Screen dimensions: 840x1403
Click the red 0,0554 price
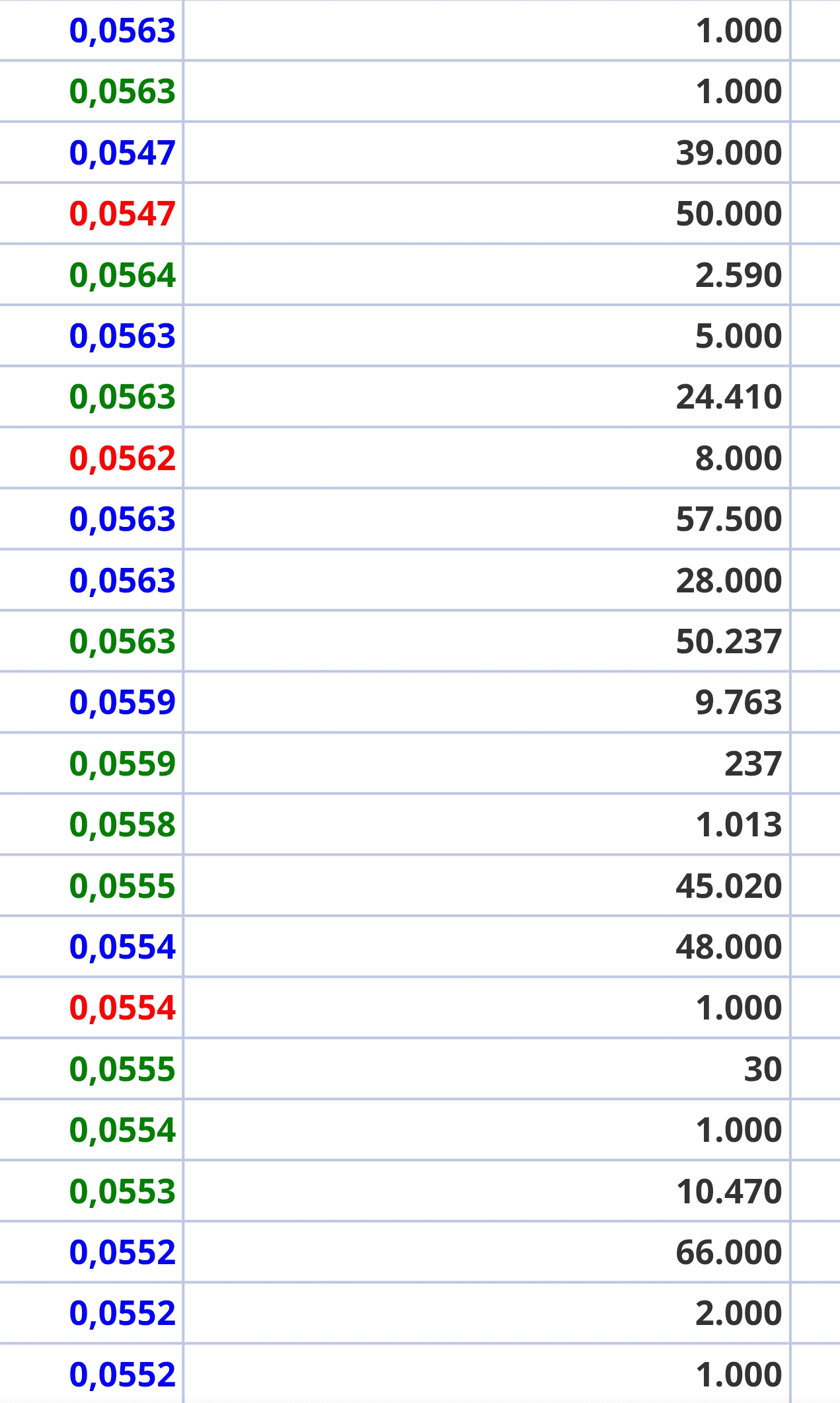click(x=122, y=1008)
